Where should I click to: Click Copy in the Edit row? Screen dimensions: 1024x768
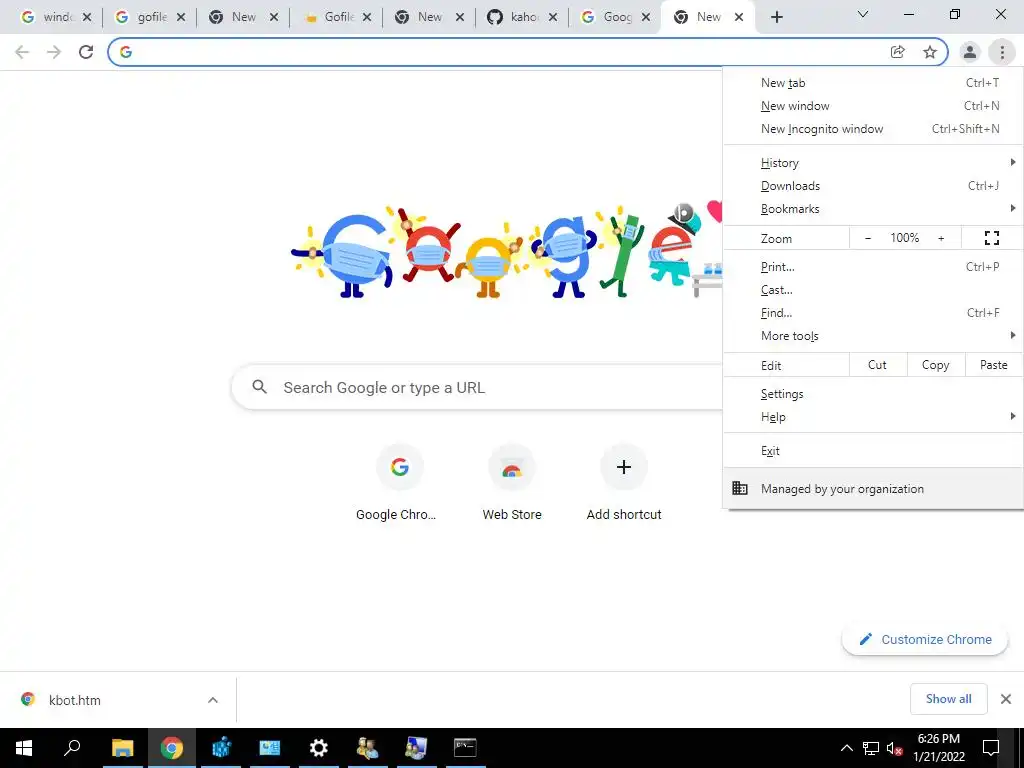coord(935,365)
